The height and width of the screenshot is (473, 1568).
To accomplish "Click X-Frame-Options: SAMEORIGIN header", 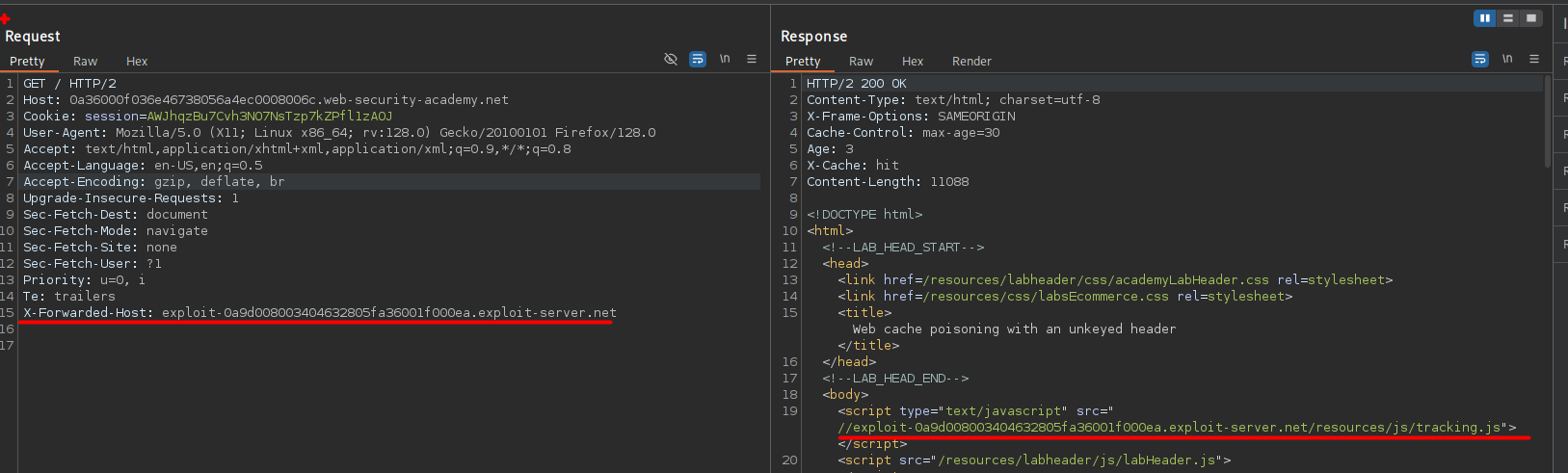I will [911, 117].
